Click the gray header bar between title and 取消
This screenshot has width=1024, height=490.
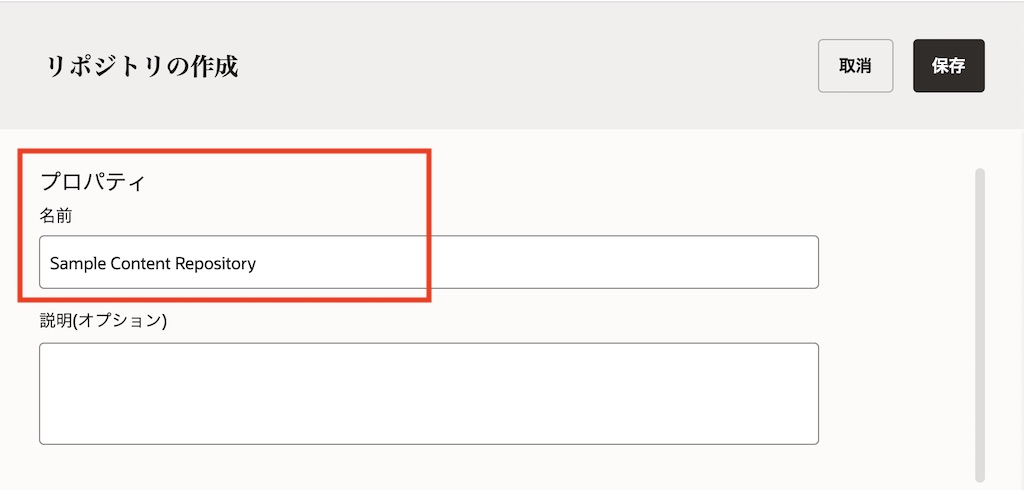(x=520, y=66)
